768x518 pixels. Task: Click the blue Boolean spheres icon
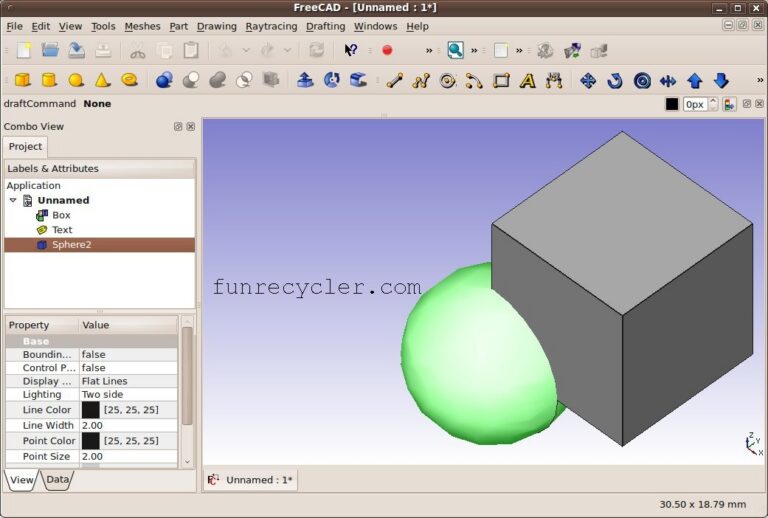164,80
